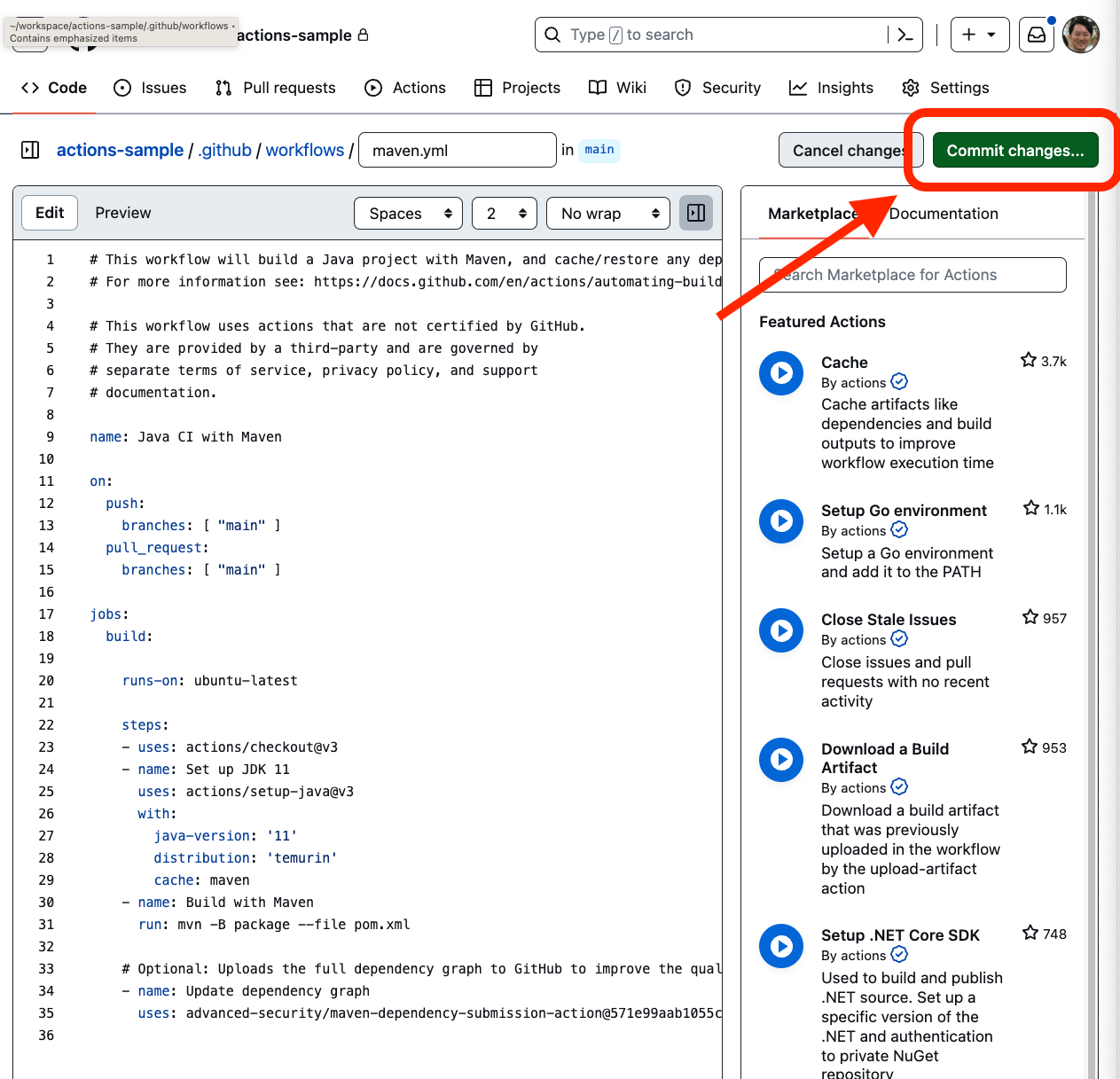Viewport: 1120px width, 1079px height.
Task: Expand the file tree side panel
Action: [x=30, y=150]
